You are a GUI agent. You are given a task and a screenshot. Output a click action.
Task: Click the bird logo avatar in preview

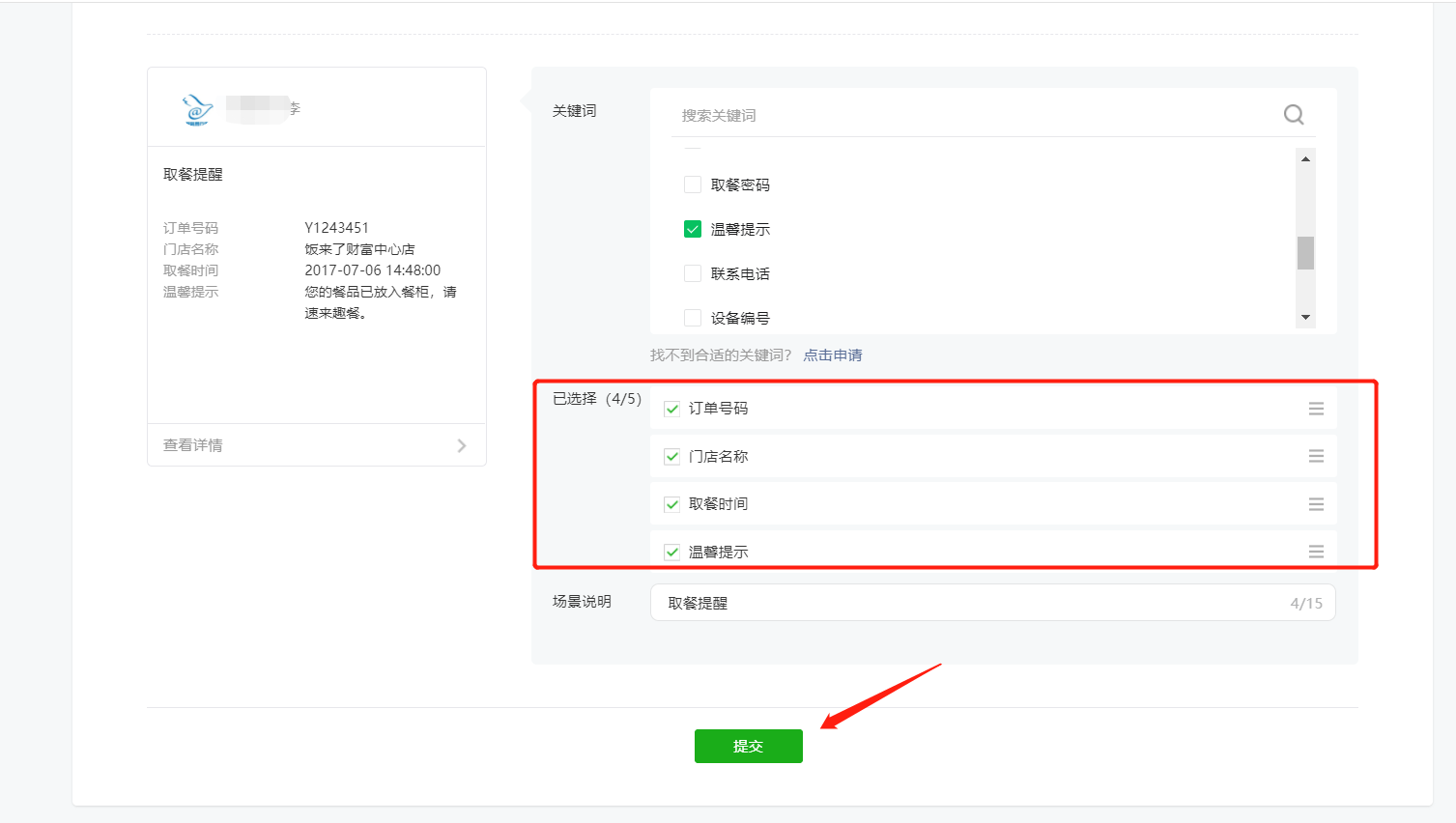coord(198,109)
